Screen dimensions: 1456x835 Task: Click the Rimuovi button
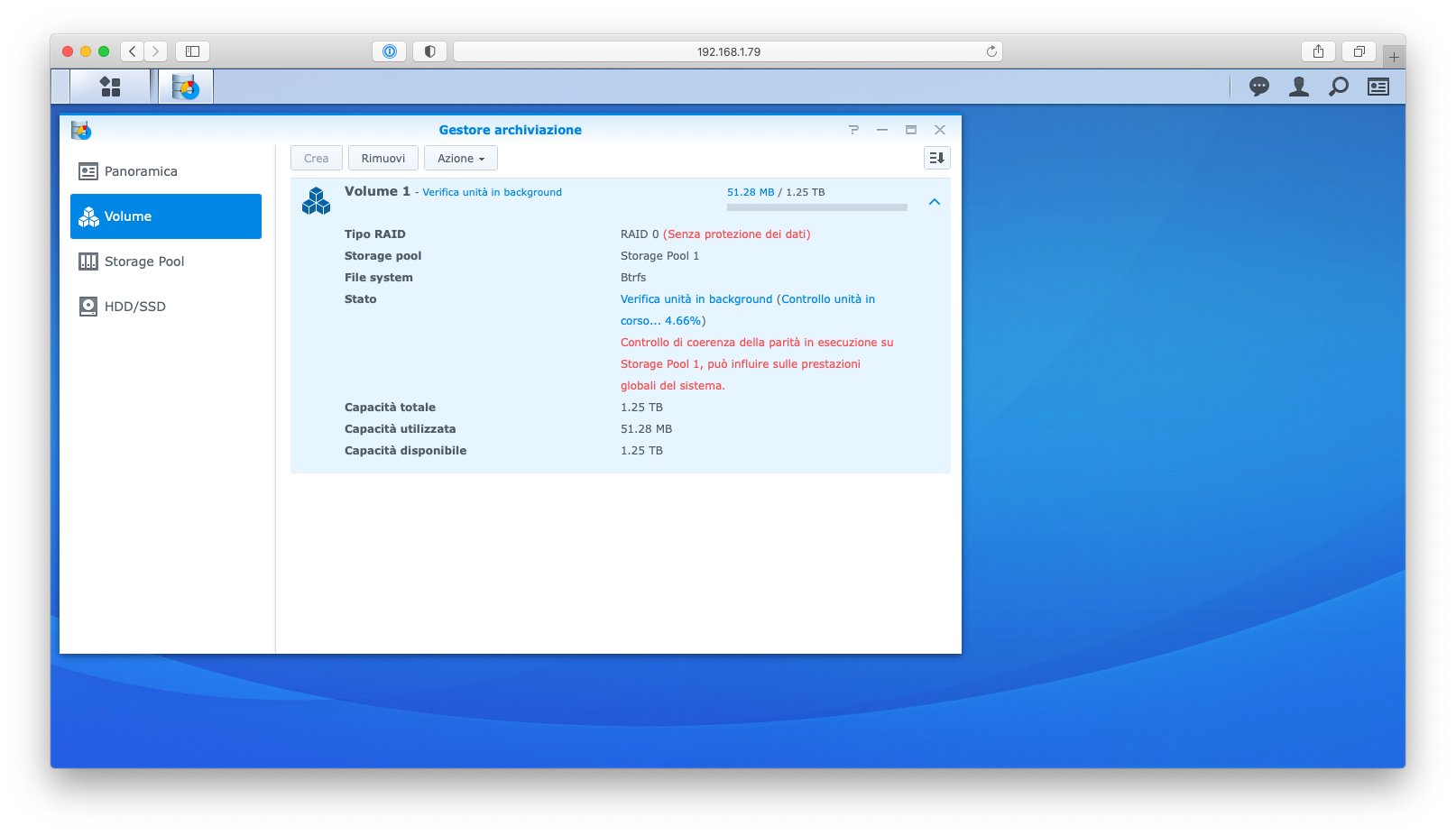[382, 158]
